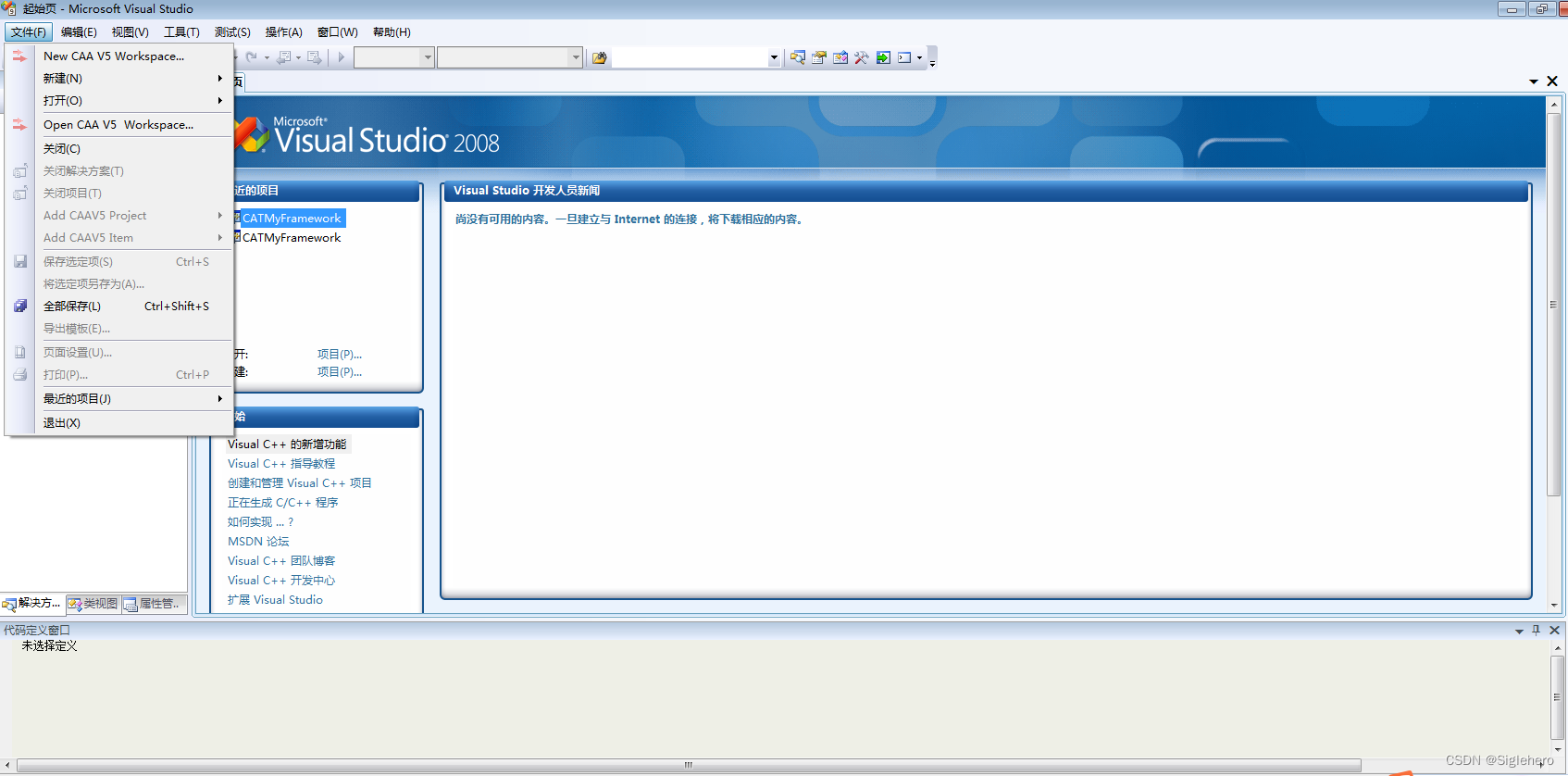Open the find combo box dropdown arrow
This screenshot has width=1568, height=776.
[x=774, y=57]
